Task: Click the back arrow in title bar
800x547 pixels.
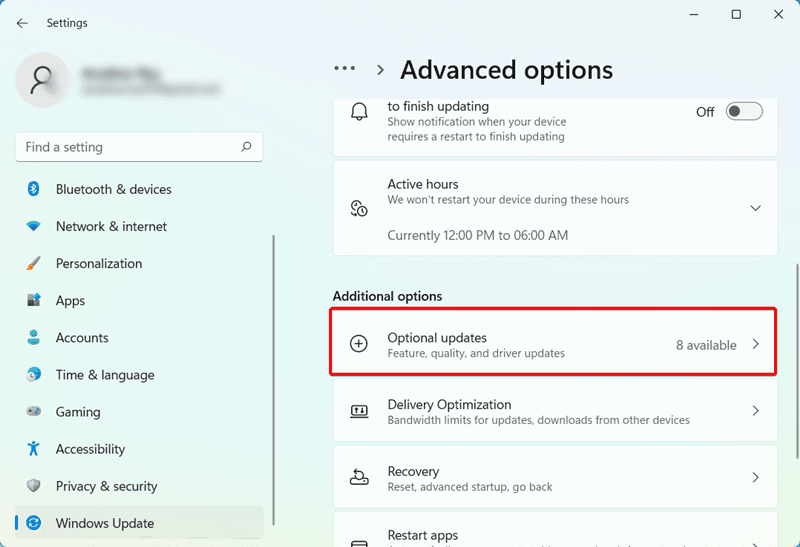Action: pyautogui.click(x=22, y=22)
